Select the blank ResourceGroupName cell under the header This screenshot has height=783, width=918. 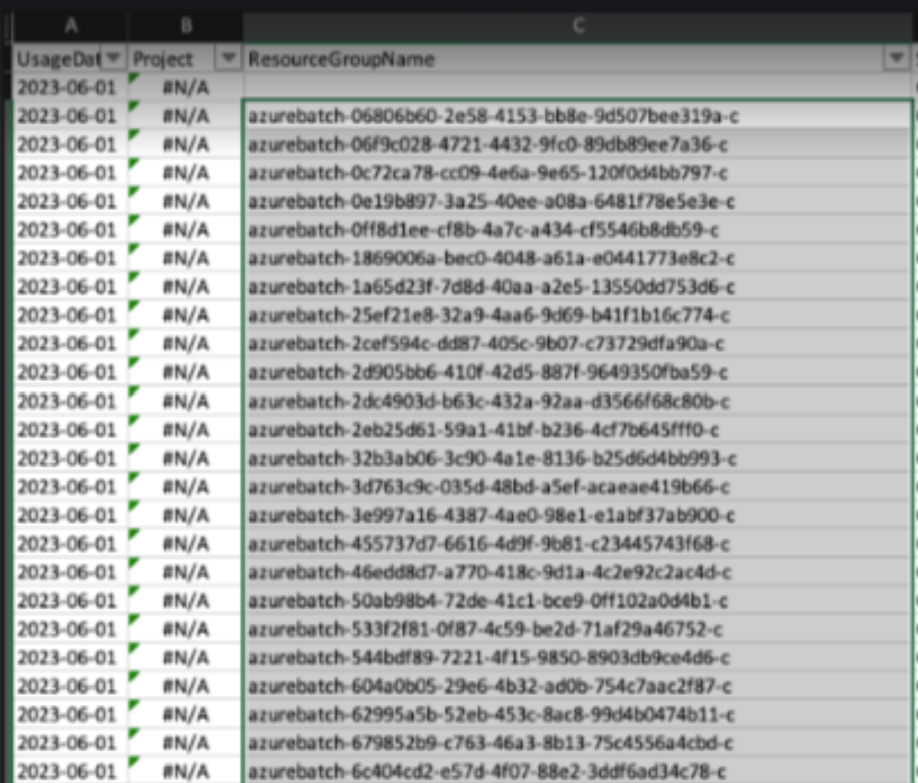(578, 87)
